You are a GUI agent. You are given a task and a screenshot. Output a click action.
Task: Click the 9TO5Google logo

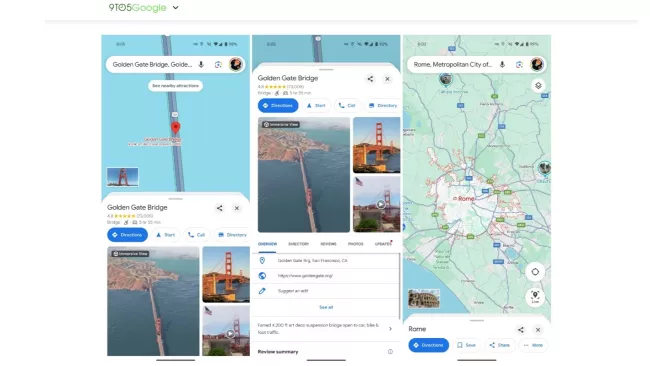137,7
